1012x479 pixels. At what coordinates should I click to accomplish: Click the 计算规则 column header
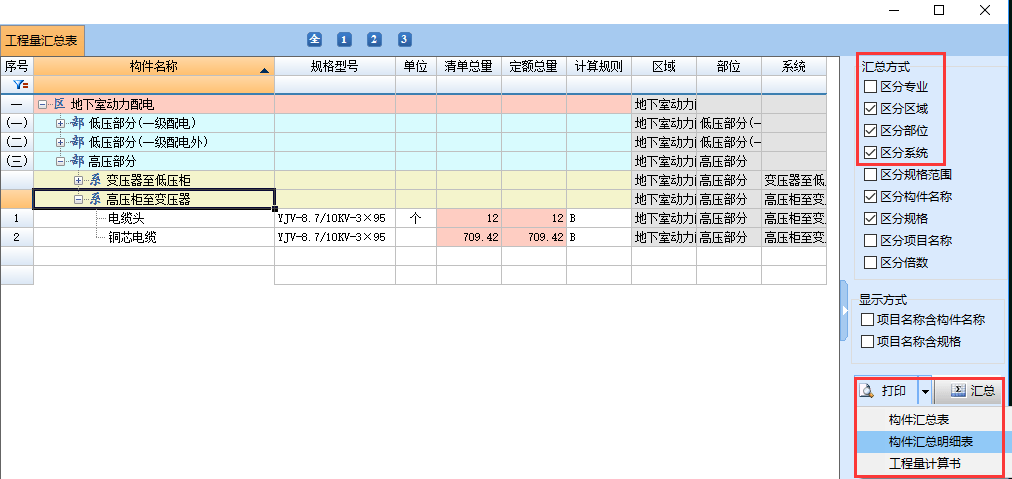[599, 66]
